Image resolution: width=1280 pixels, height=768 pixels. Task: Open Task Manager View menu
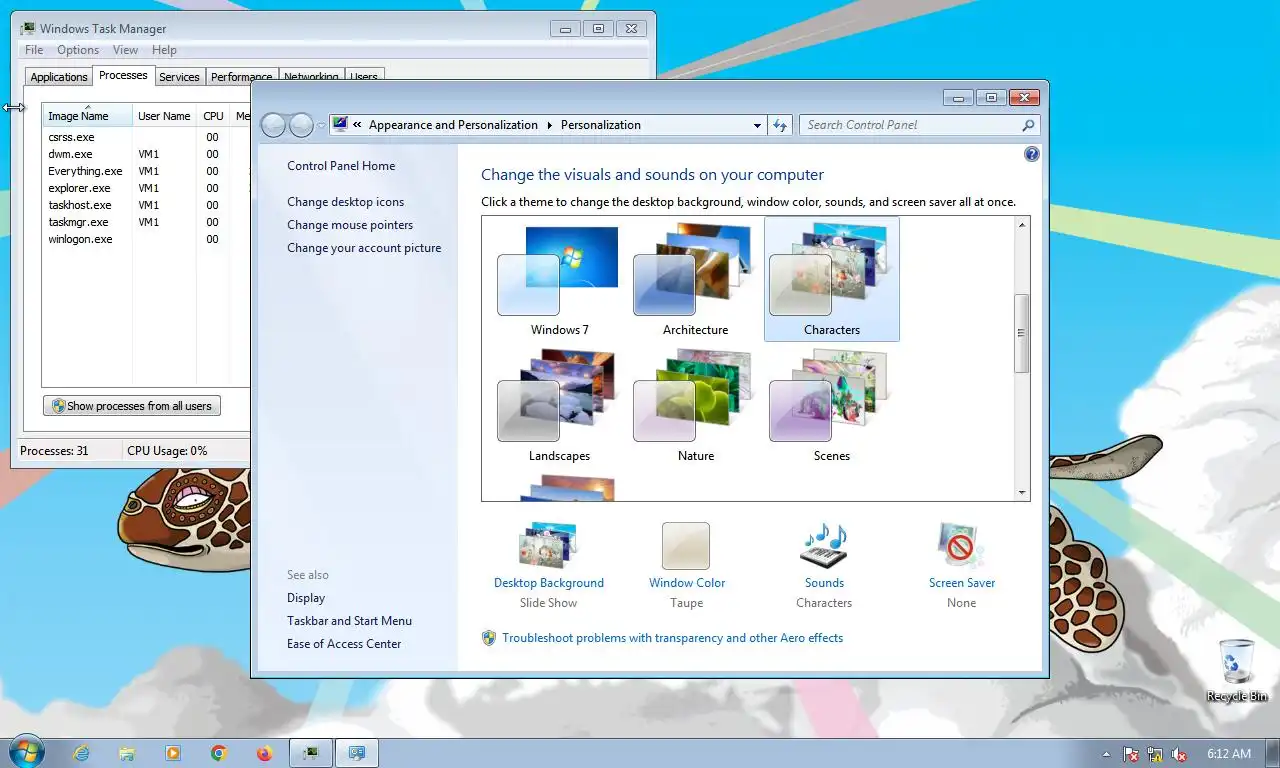125,50
